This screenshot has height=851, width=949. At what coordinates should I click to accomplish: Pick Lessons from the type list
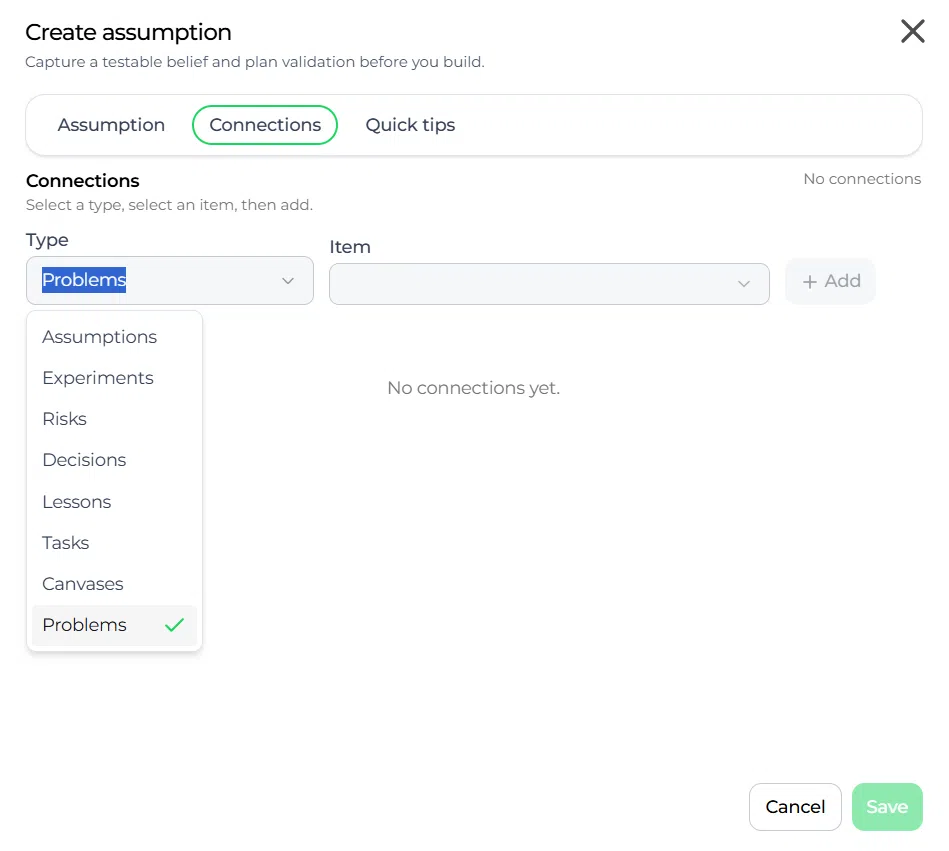coord(114,502)
